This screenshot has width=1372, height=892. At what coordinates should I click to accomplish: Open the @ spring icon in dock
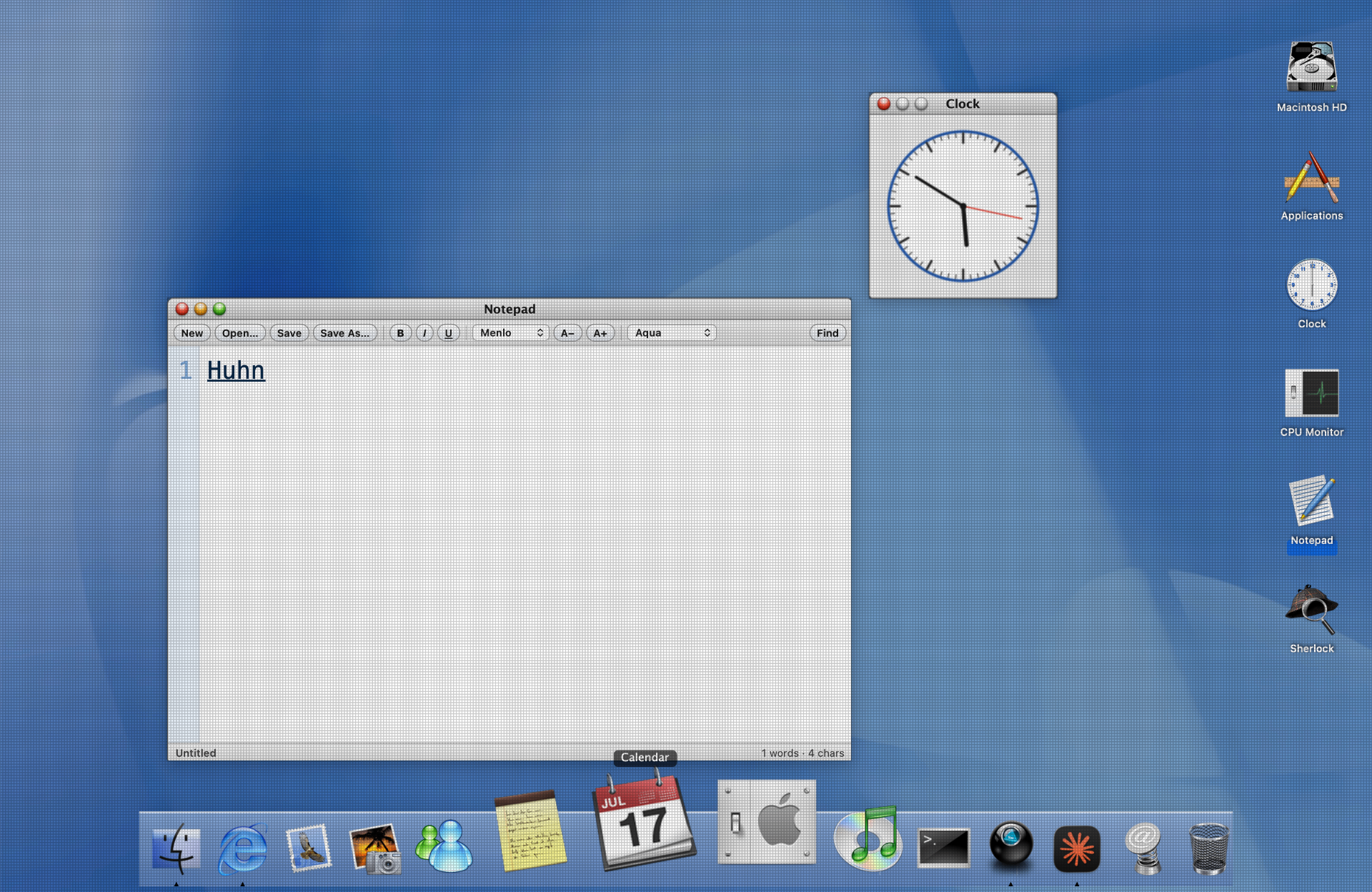click(x=1145, y=848)
